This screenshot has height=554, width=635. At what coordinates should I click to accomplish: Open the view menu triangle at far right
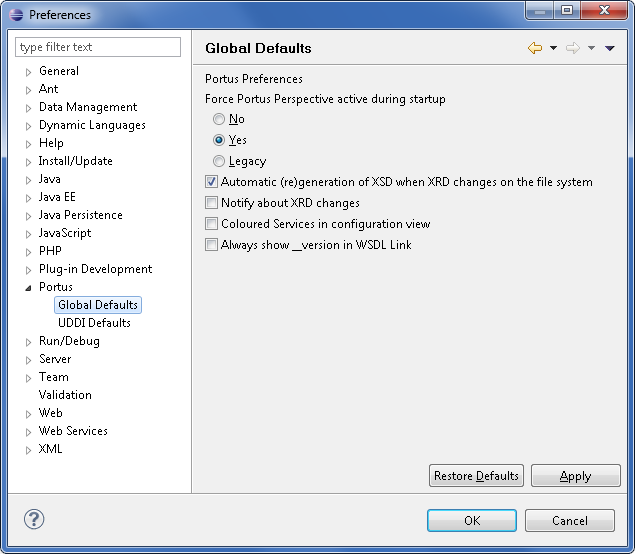click(610, 48)
